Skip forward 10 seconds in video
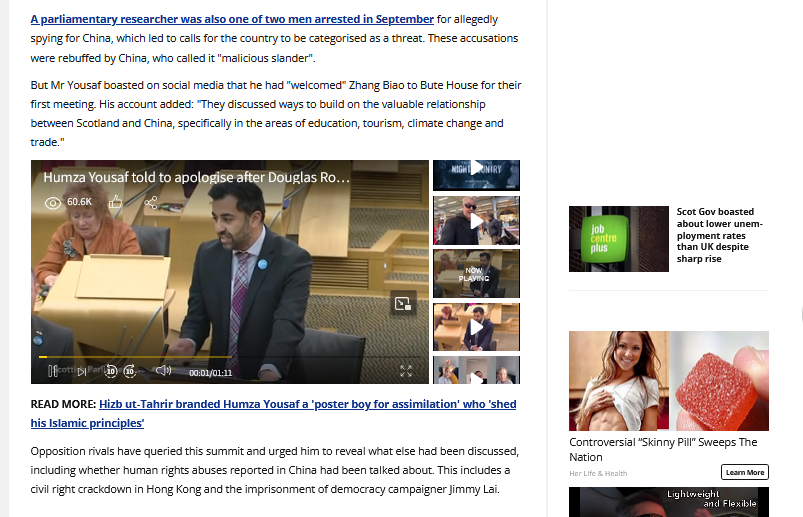Screen dimensions: 803x517 coord(130,371)
